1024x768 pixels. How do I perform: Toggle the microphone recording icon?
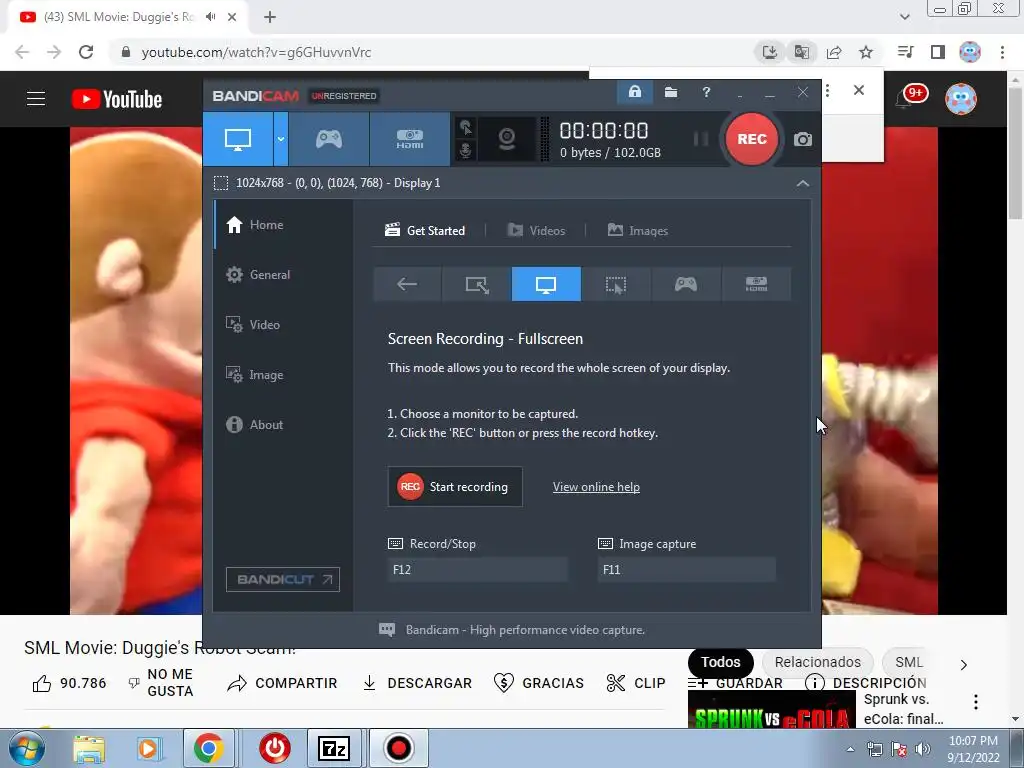pyautogui.click(x=466, y=150)
